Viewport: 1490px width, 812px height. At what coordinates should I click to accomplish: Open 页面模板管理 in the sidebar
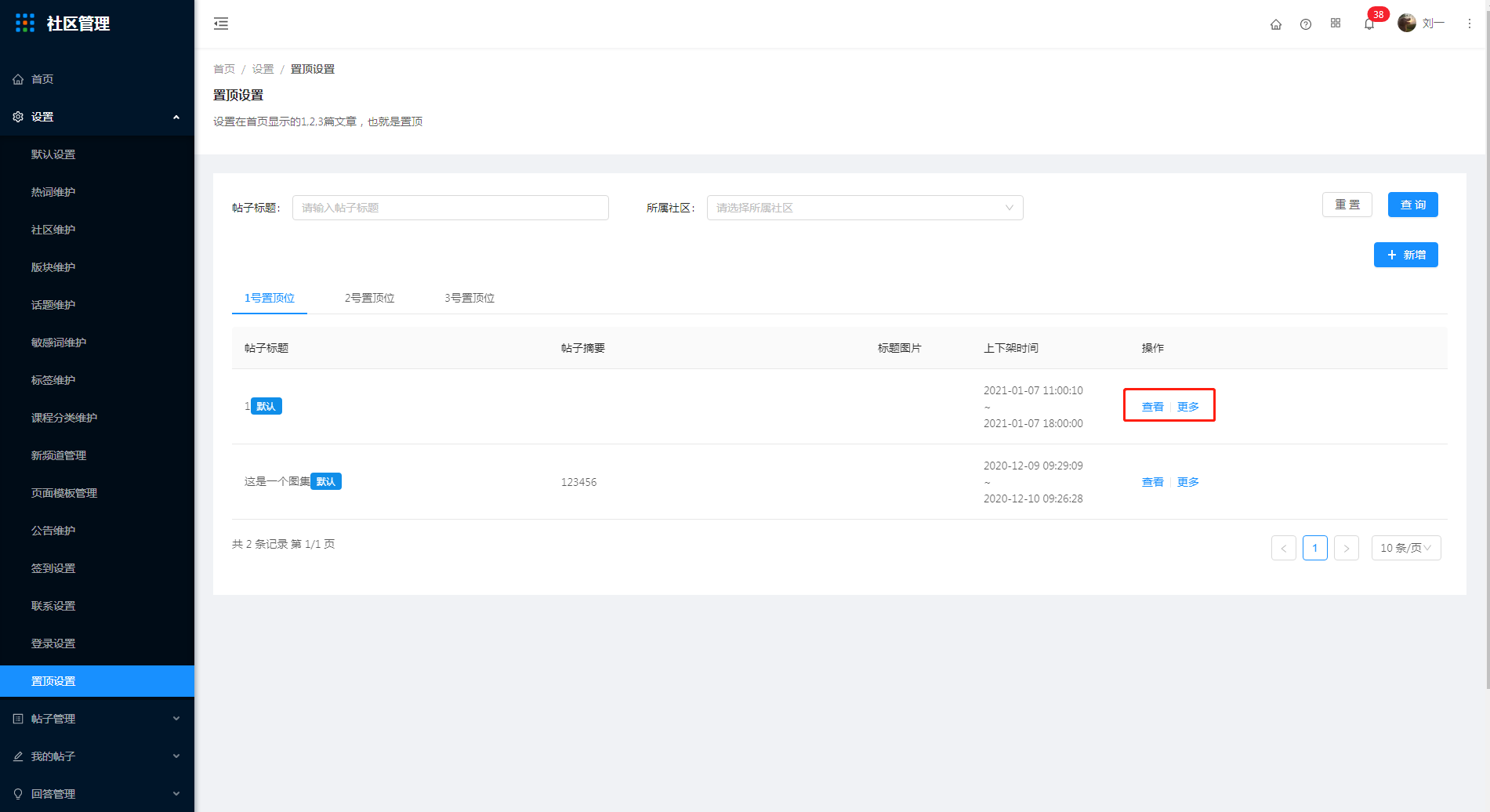point(64,493)
